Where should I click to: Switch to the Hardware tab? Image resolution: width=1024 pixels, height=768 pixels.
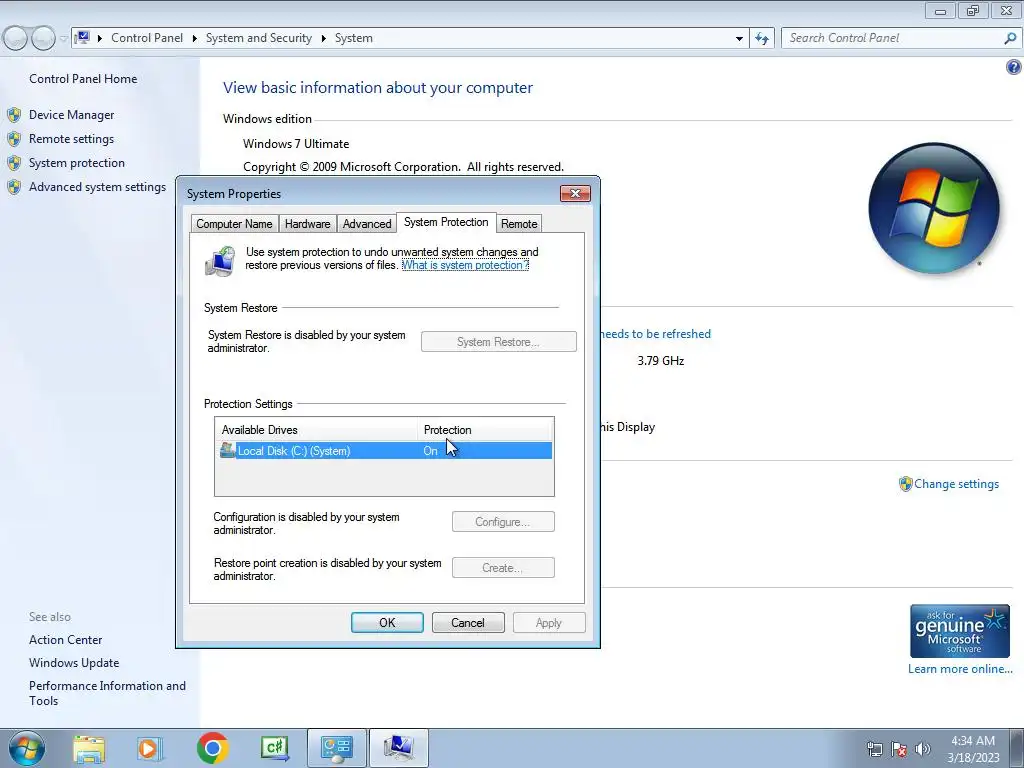(x=307, y=223)
